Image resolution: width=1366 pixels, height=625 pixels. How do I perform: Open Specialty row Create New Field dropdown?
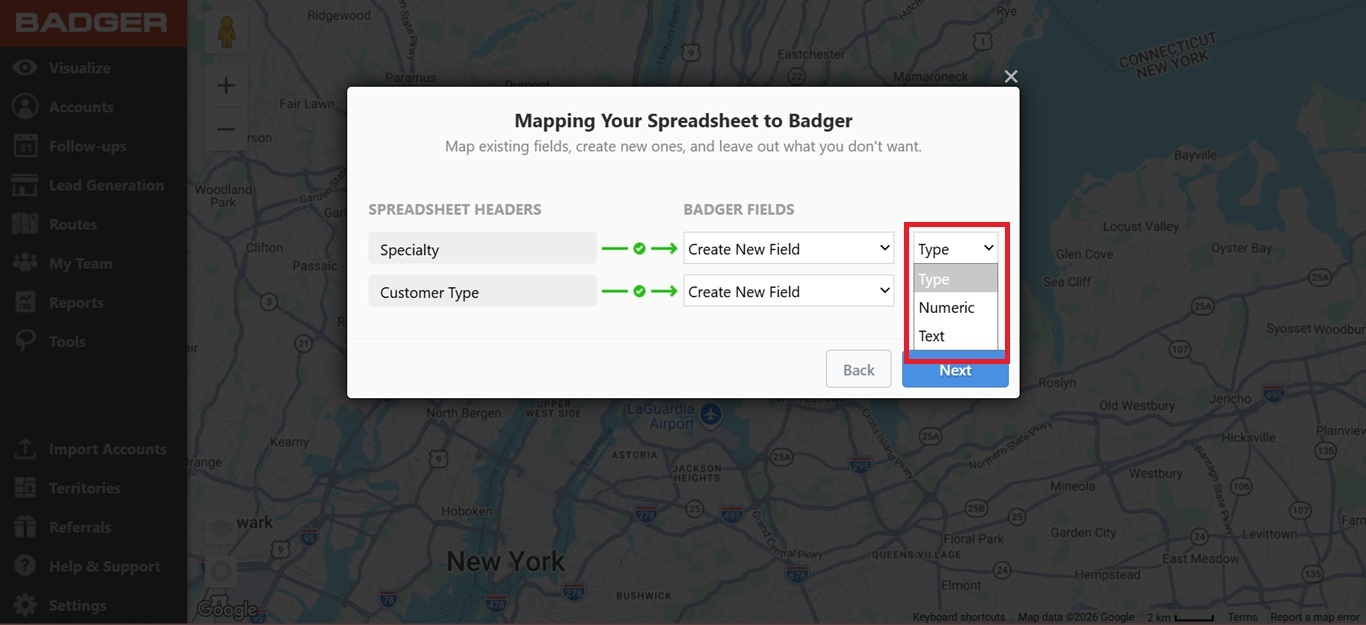(x=788, y=249)
